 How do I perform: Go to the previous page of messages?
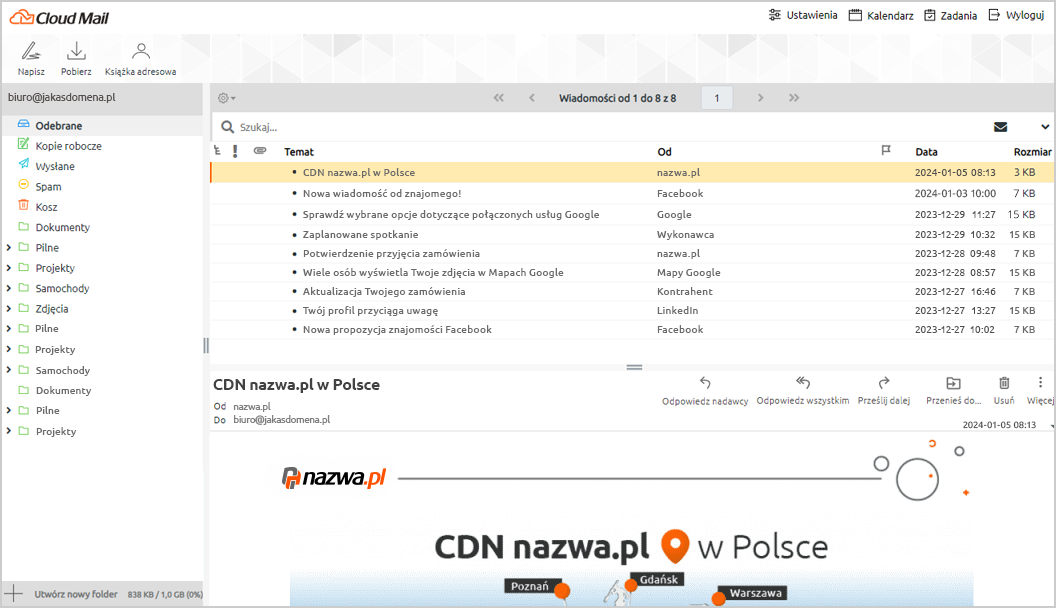click(531, 98)
